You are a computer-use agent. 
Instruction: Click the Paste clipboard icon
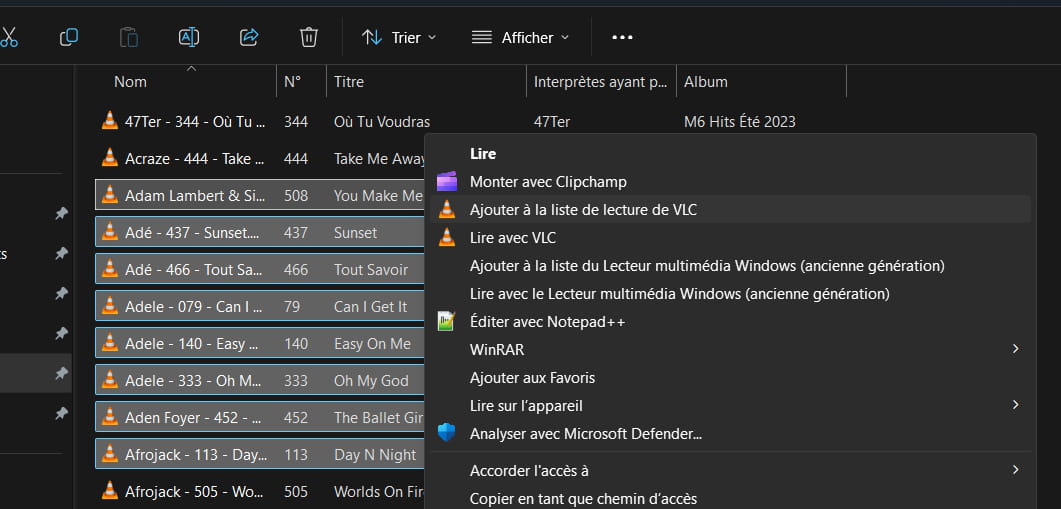point(129,37)
